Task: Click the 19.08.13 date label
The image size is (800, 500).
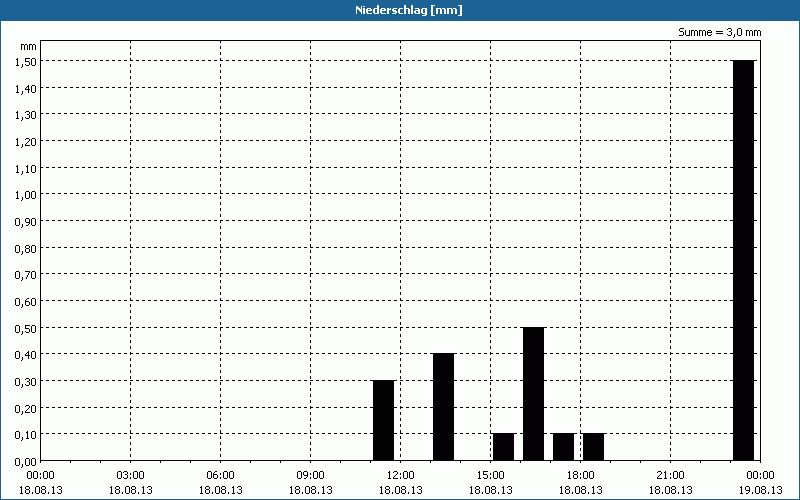Action: point(761,490)
